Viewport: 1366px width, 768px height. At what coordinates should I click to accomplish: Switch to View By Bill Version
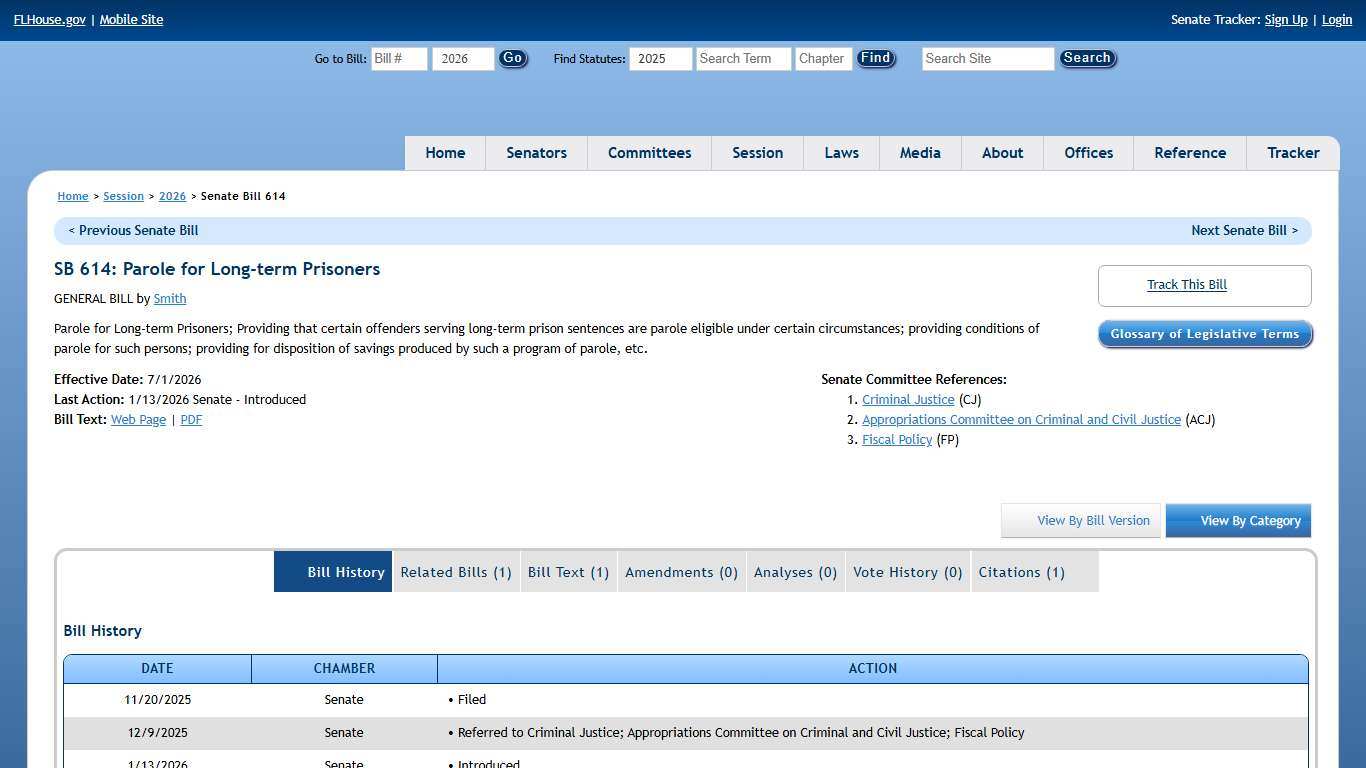[x=1081, y=521]
